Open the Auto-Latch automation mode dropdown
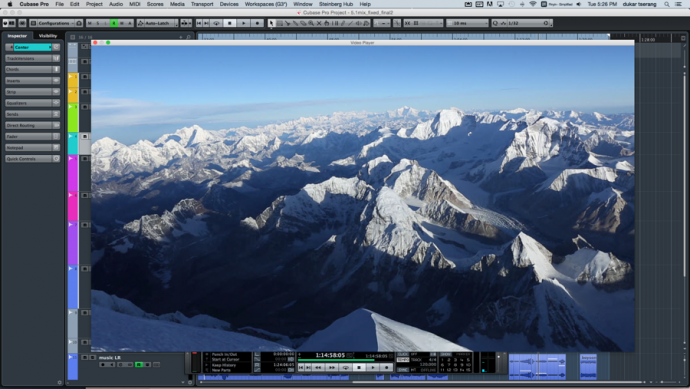This screenshot has width=690, height=389. pos(157,23)
